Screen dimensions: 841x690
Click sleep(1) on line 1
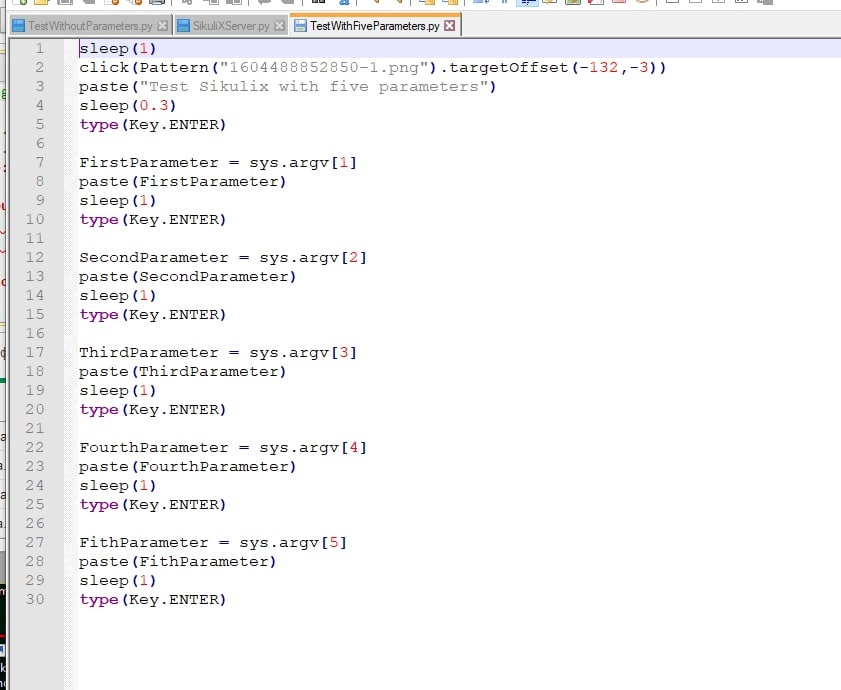(117, 48)
